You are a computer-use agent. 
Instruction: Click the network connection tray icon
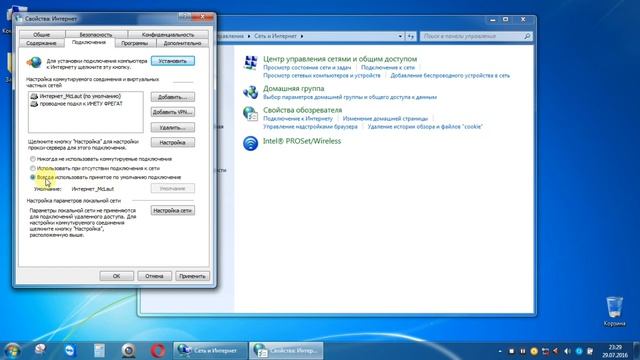(545, 351)
